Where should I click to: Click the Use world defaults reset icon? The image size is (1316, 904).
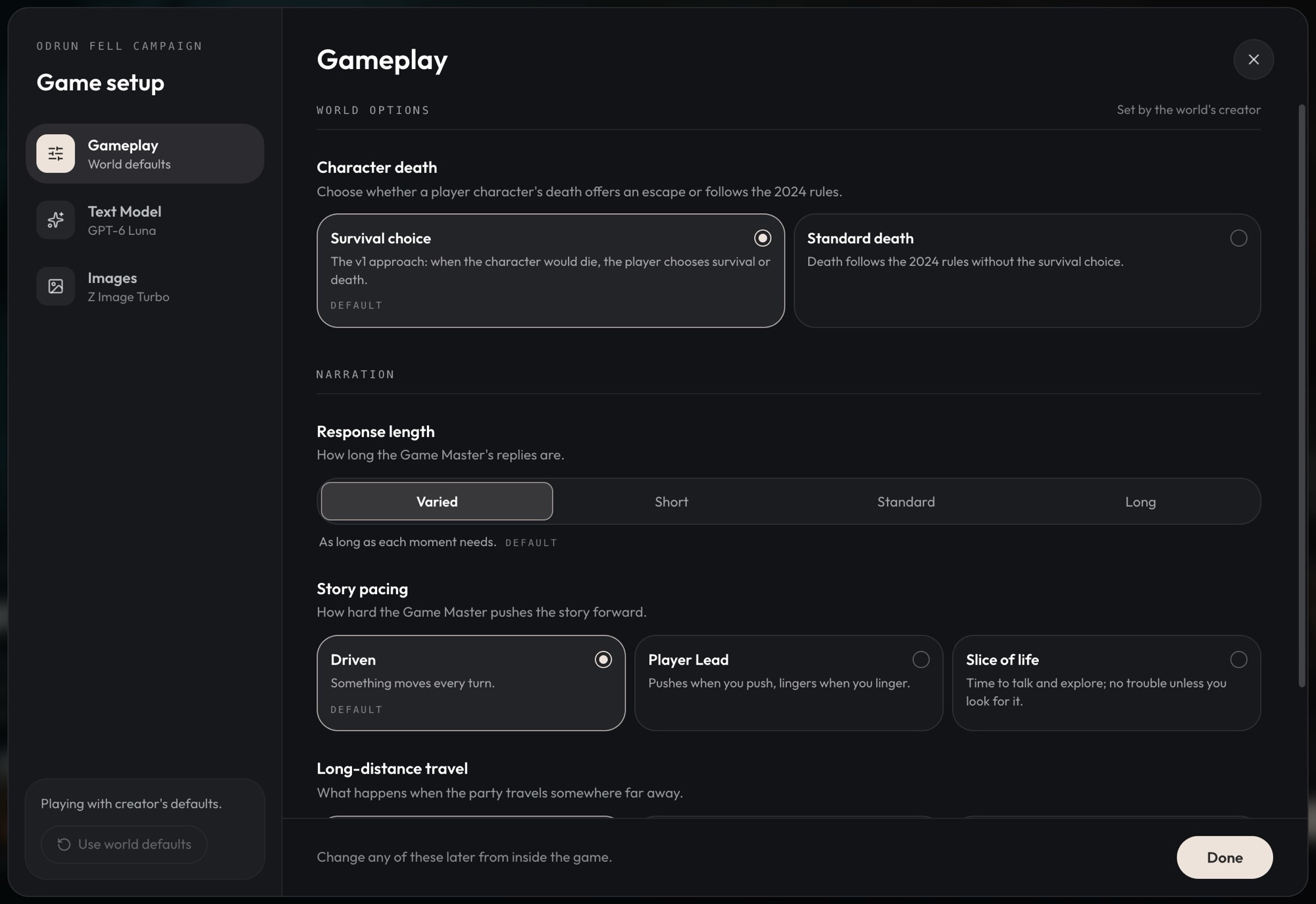click(64, 844)
